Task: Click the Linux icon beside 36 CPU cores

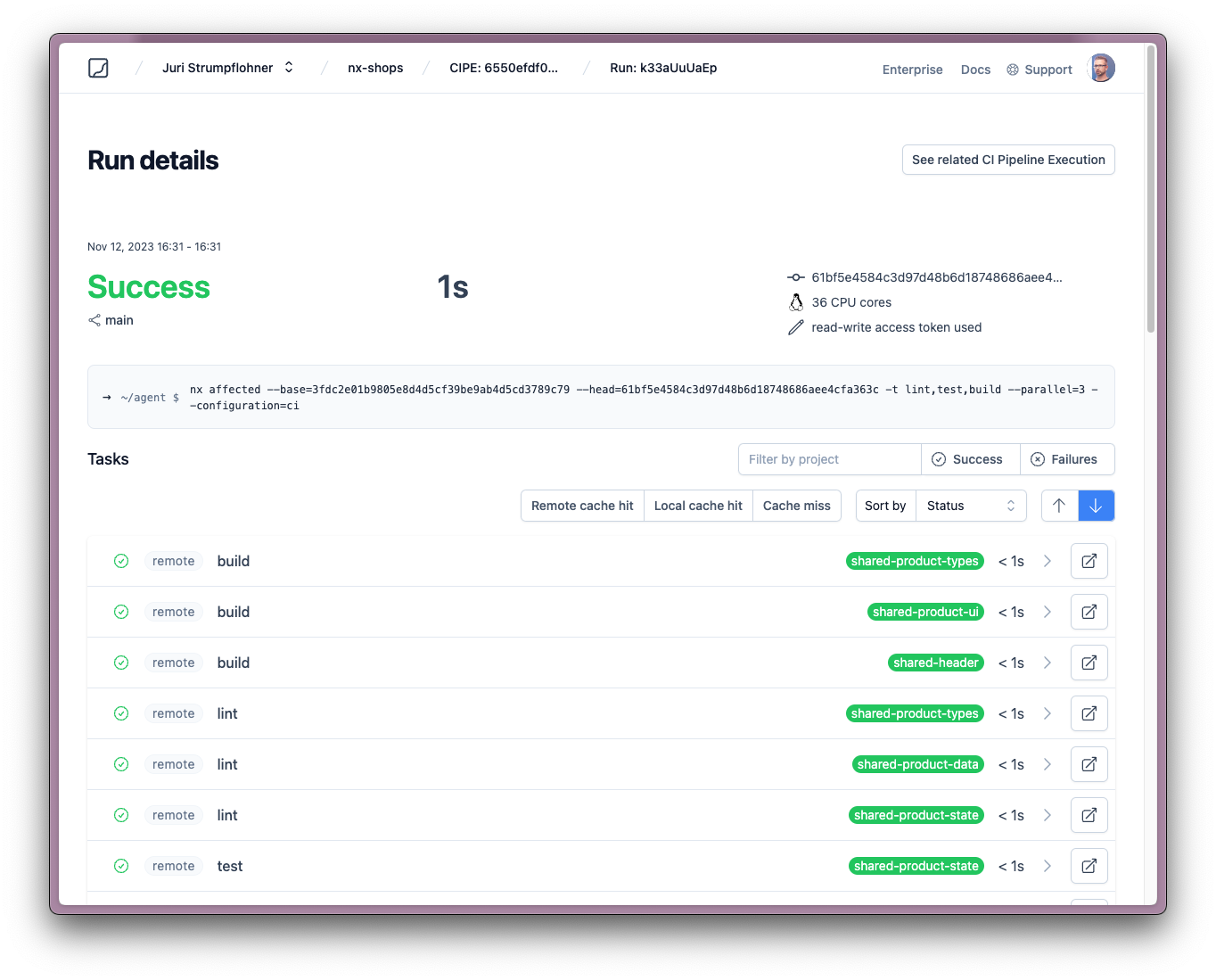Action: tap(795, 302)
